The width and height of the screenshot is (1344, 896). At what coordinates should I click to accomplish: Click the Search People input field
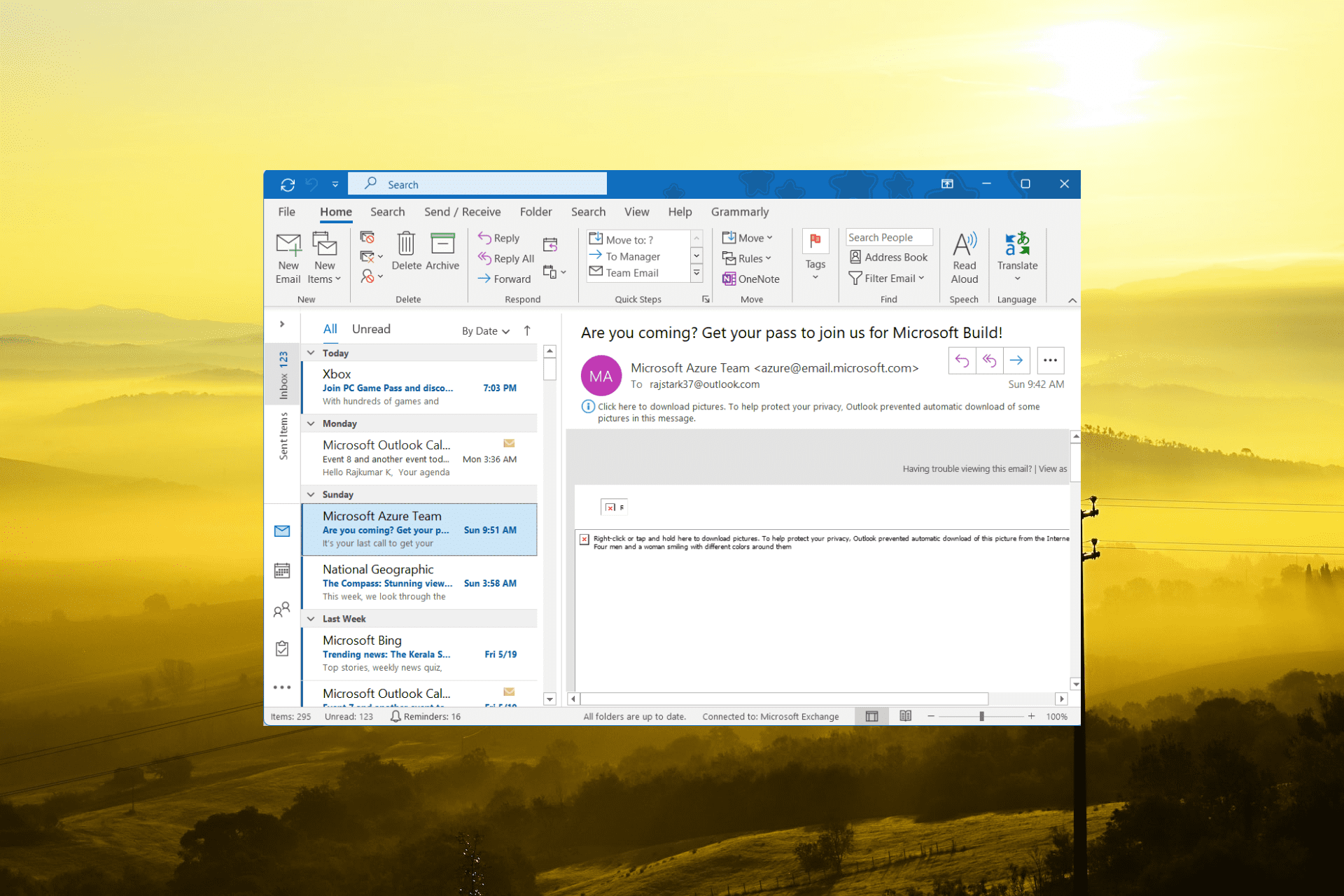(888, 237)
